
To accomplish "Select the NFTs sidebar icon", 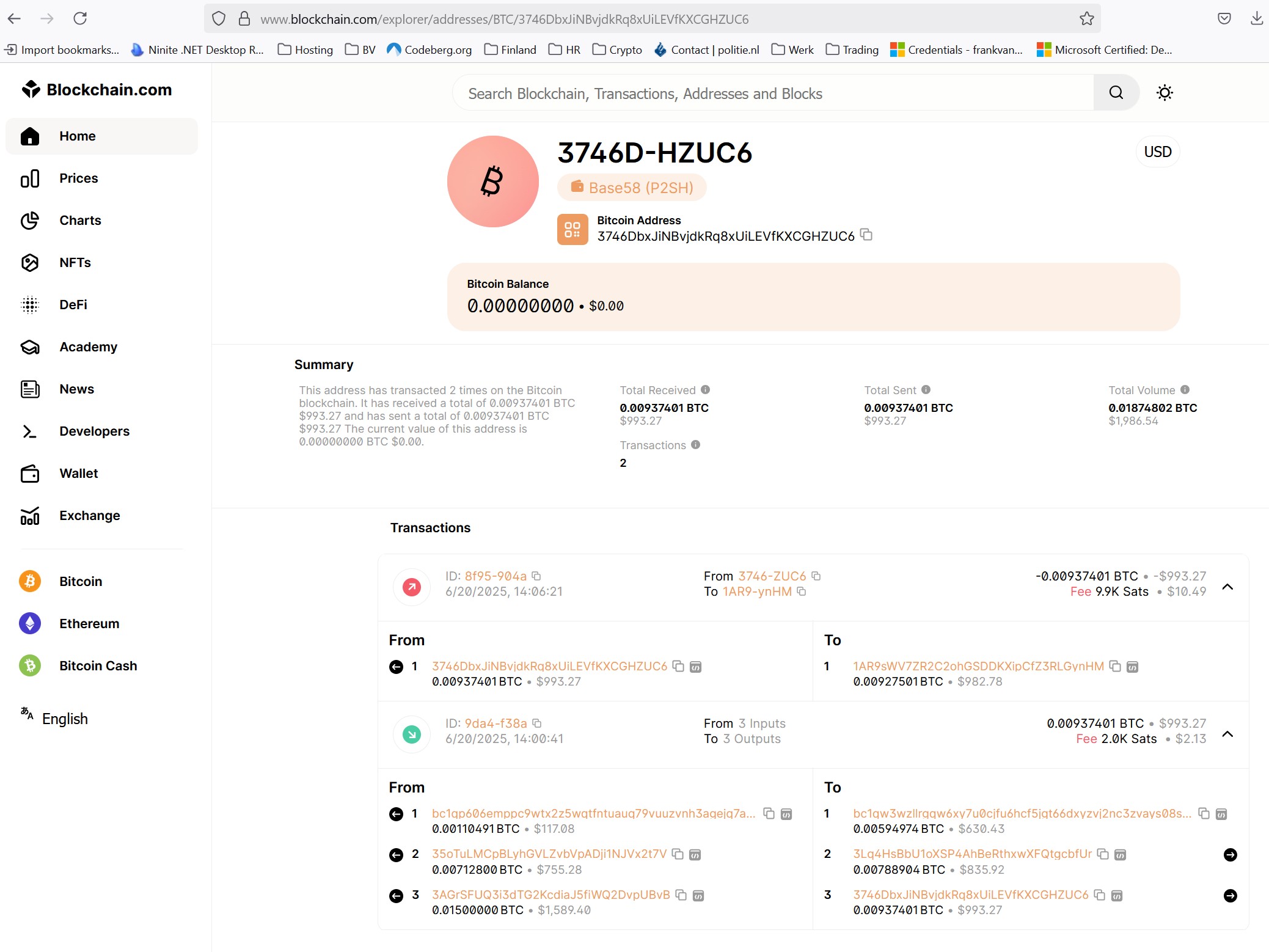I will tap(31, 262).
